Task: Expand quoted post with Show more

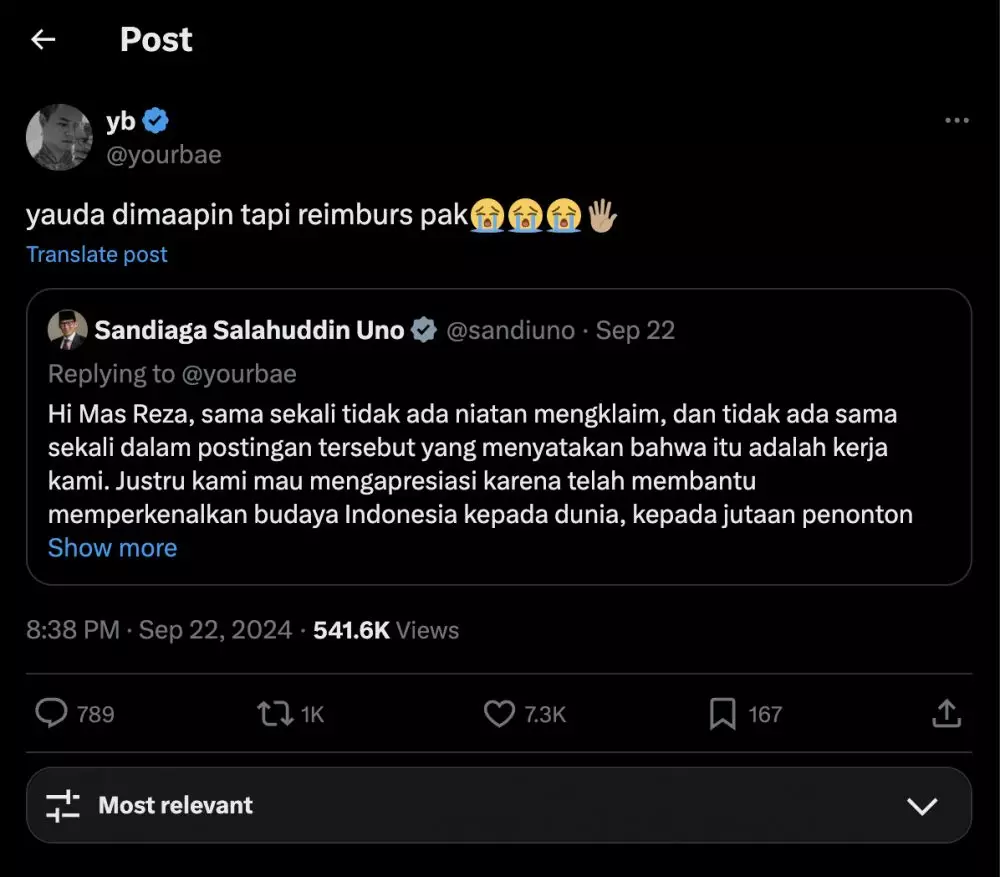Action: (x=112, y=548)
